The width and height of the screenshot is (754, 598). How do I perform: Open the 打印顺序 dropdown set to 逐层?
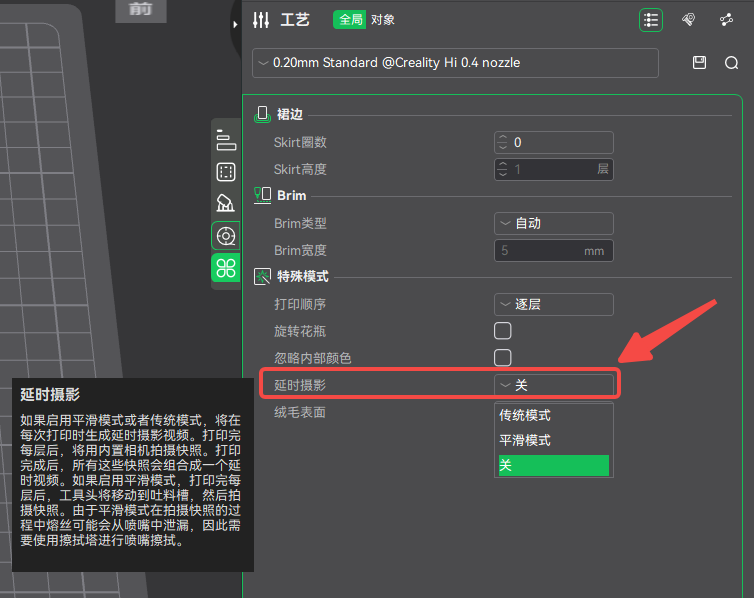click(553, 304)
